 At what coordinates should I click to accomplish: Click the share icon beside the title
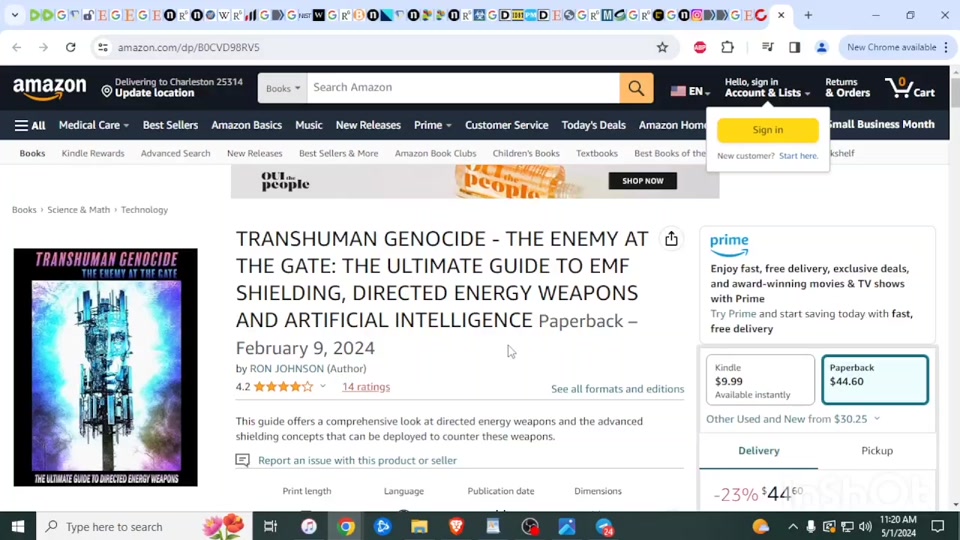(671, 239)
